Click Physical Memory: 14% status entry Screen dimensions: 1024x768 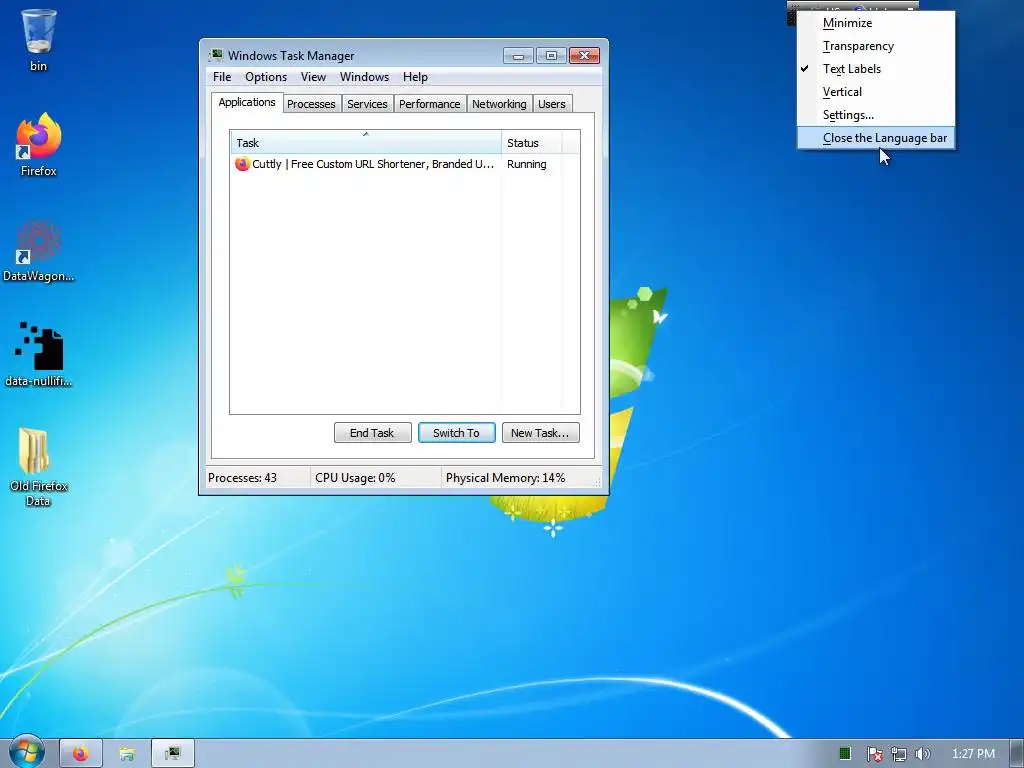click(x=505, y=477)
